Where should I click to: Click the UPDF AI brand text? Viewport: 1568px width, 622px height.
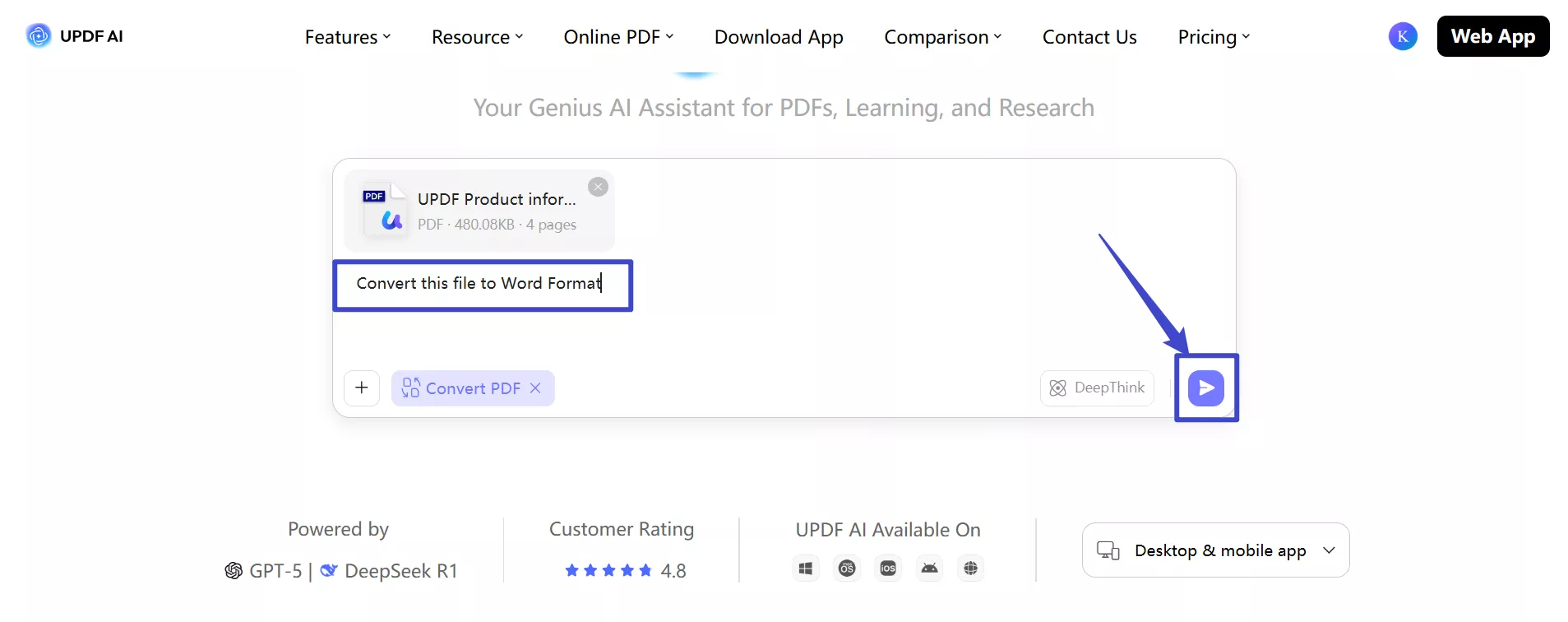pos(91,36)
